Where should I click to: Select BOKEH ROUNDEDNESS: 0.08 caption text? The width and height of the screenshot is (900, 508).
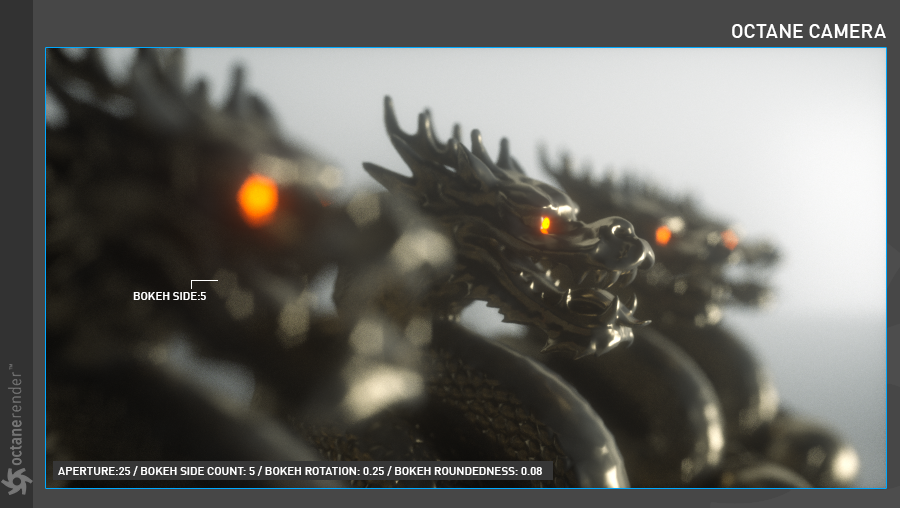click(467, 470)
